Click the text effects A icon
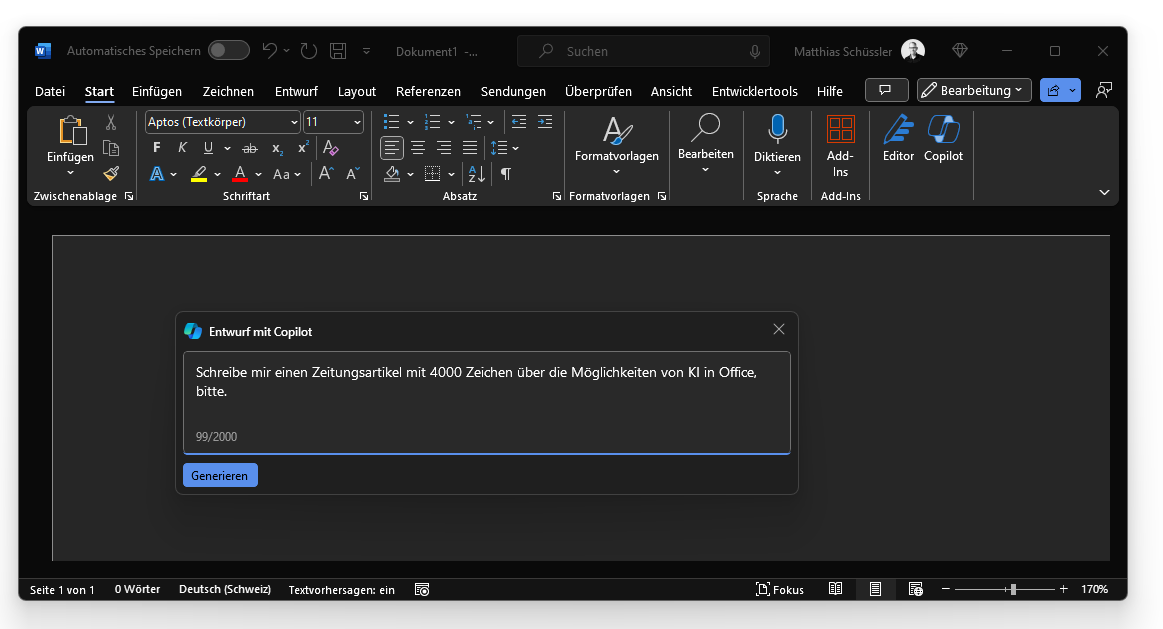This screenshot has width=1163, height=629. [x=157, y=174]
